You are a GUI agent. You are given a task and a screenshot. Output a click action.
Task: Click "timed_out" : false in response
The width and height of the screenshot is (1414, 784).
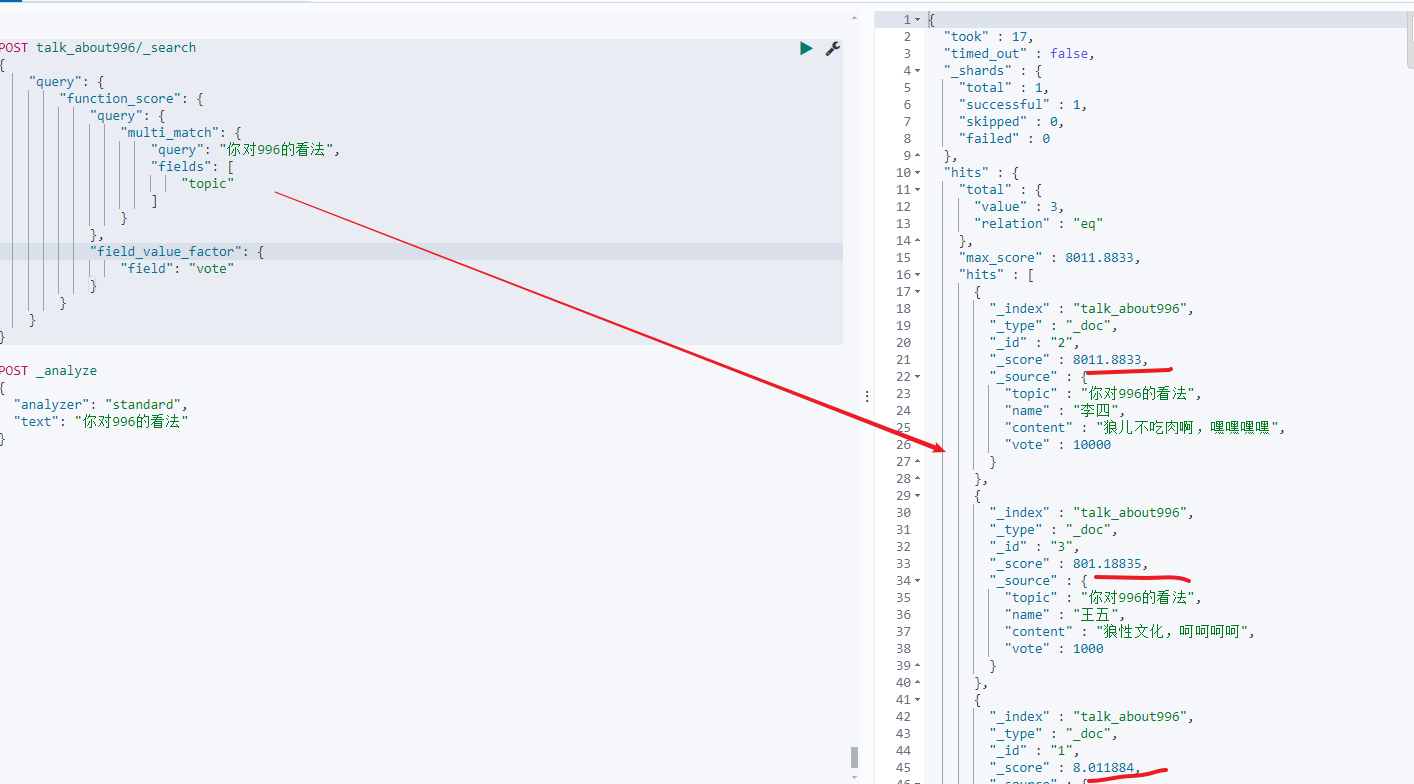pyautogui.click(x=1019, y=54)
